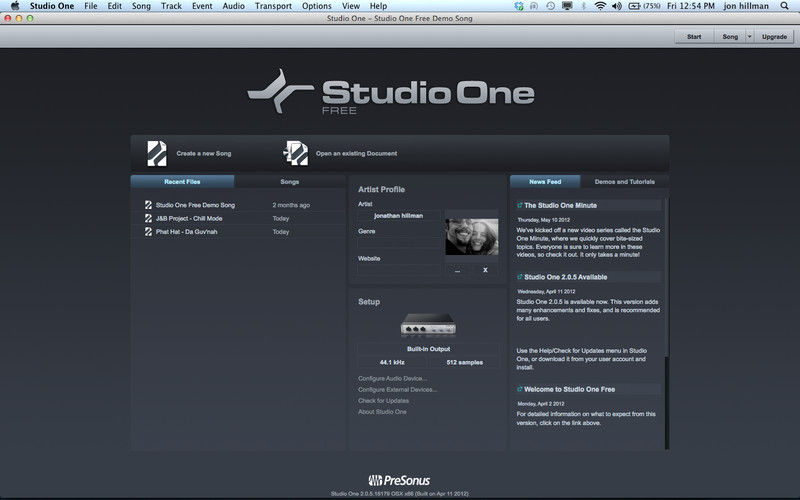Screen dimensions: 800x500
Task: Browse artist image with the ellipsis button
Action: (458, 270)
